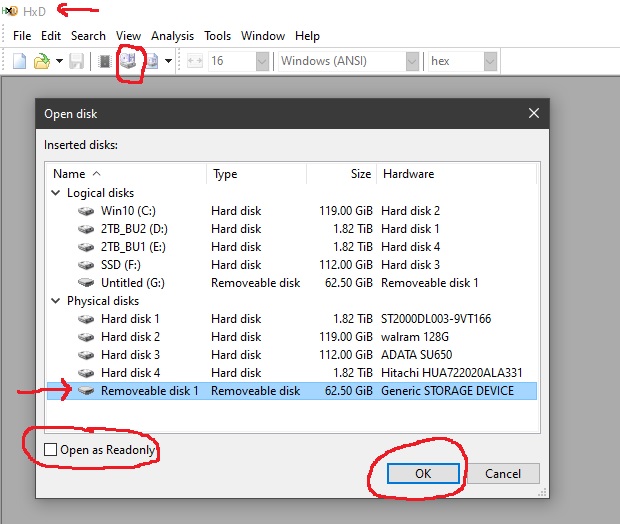620x524 pixels.
Task: Click drive icon beside physical Hard disk 1
Action: coord(86,319)
